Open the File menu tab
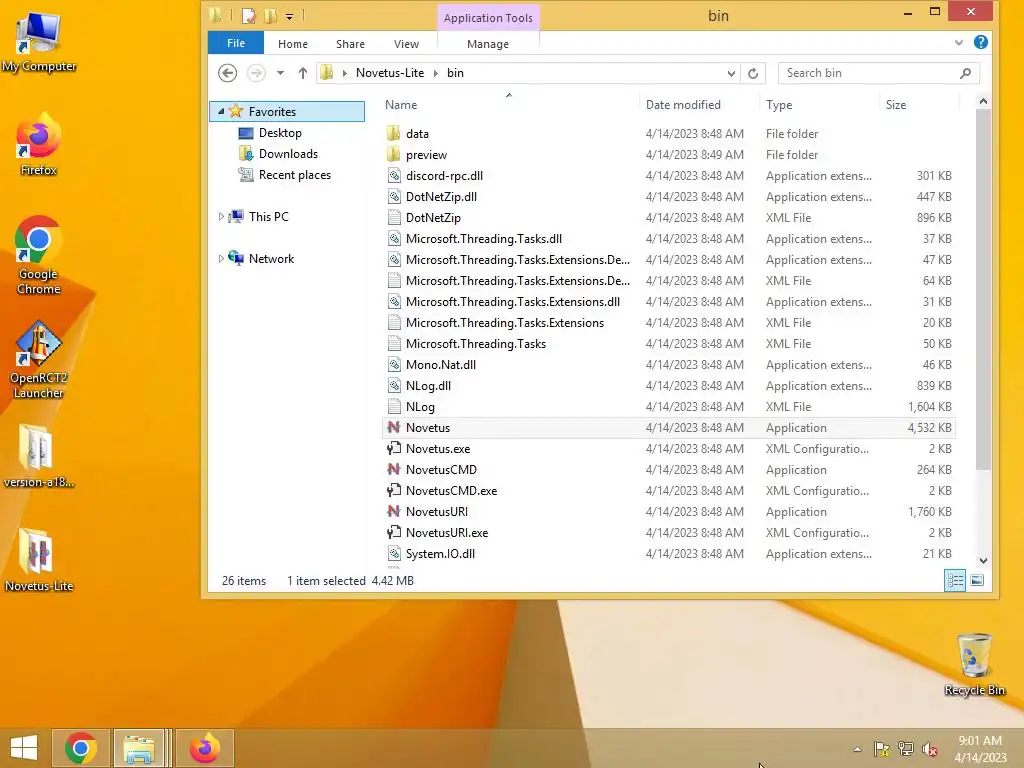 click(236, 43)
